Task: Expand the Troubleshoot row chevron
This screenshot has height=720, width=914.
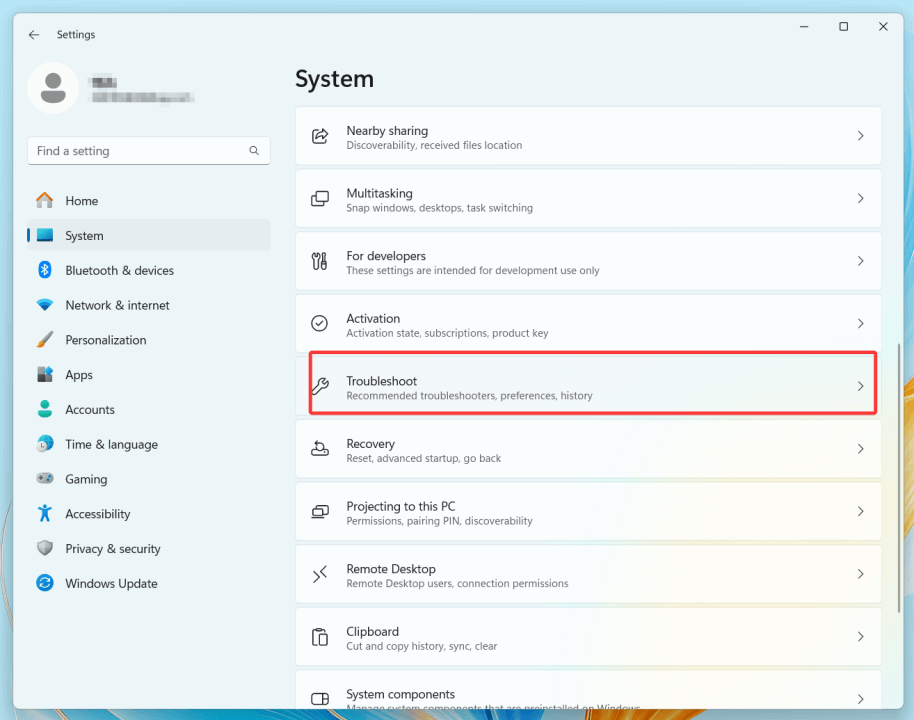Action: [x=861, y=383]
